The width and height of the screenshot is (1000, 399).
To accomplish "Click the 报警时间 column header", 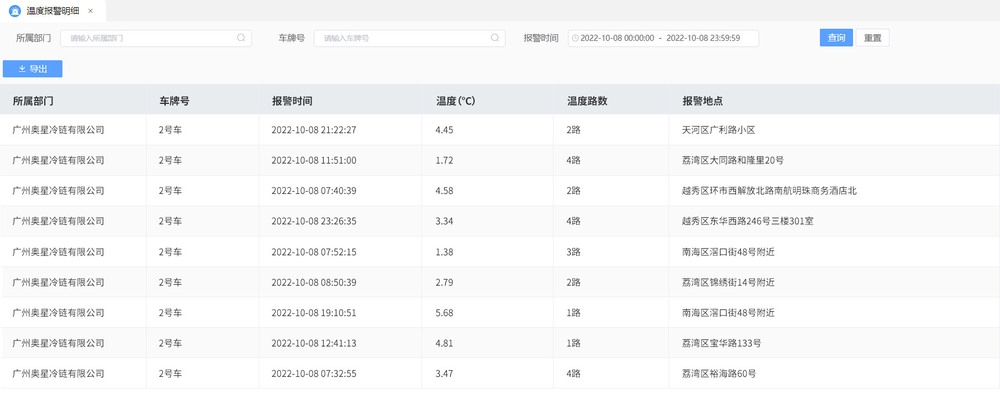I will click(x=292, y=101).
